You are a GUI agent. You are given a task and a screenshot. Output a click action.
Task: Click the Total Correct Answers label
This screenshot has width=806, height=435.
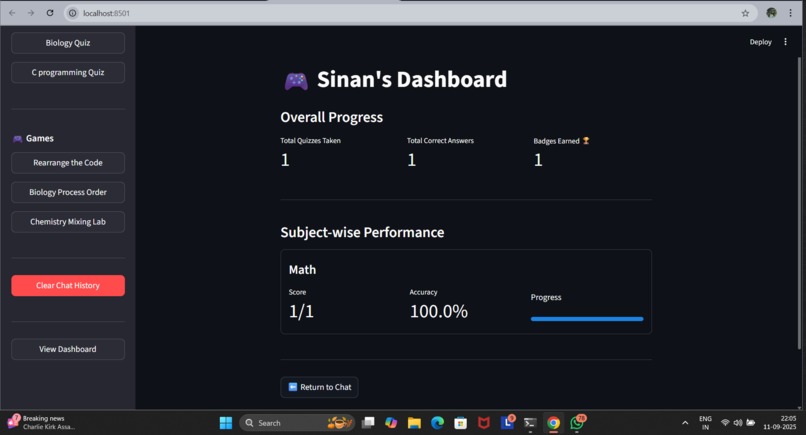click(440, 141)
